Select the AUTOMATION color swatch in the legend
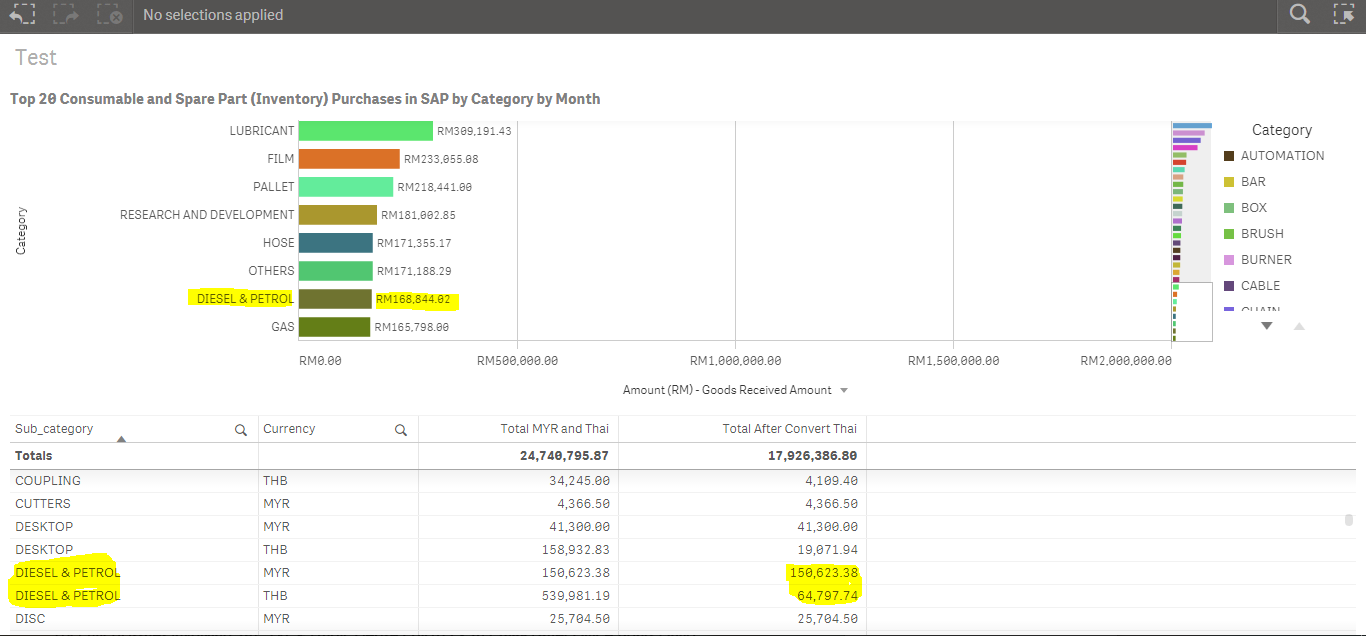 (x=1229, y=156)
